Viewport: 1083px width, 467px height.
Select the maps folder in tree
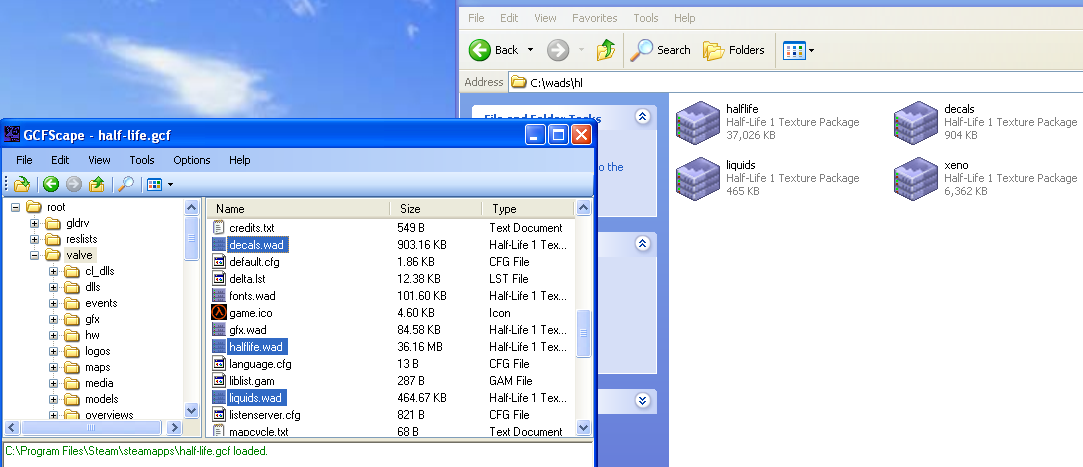[97, 367]
